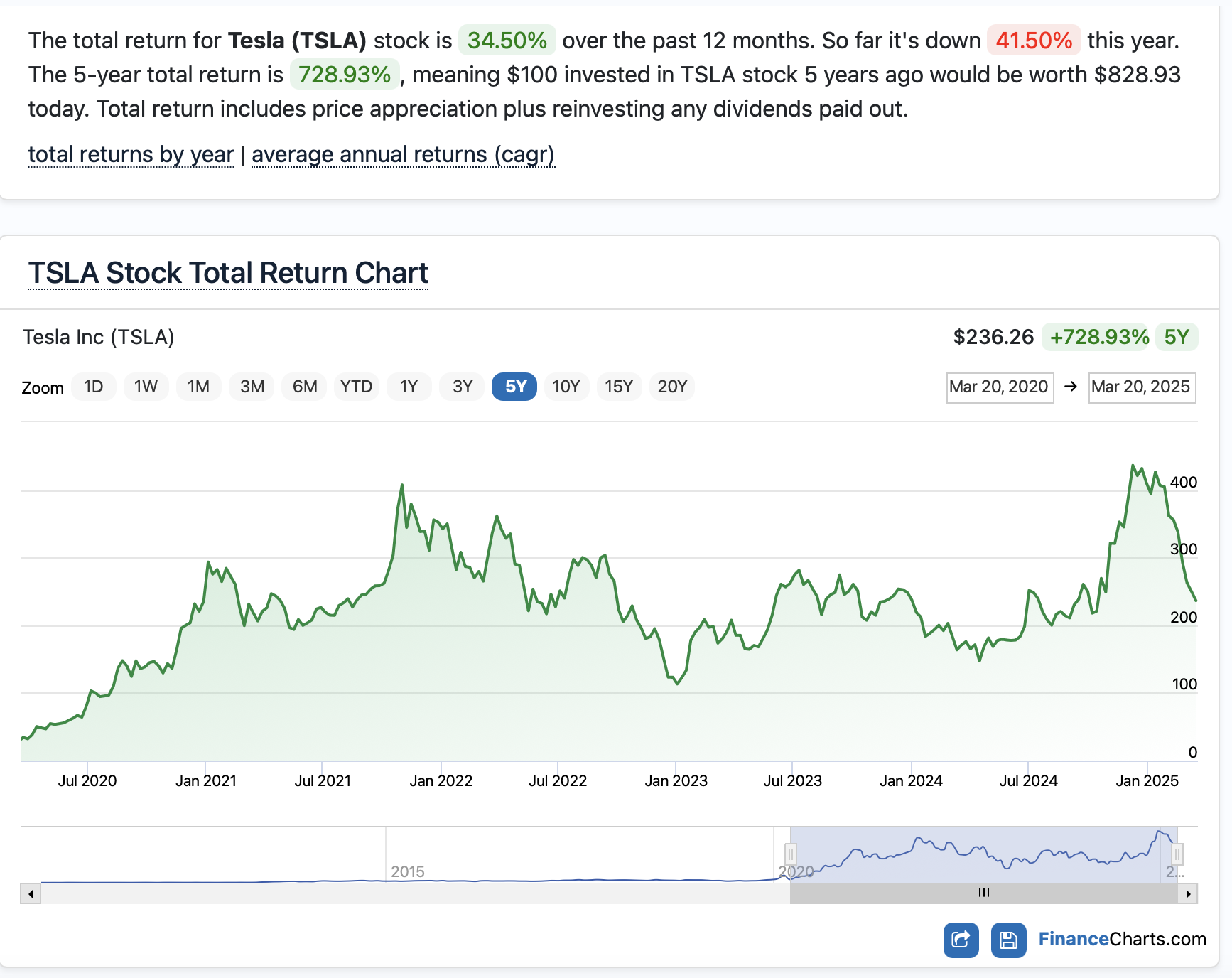Click the 400 y-axis label
Screen dimensions: 1232x978
pyautogui.click(x=1184, y=482)
